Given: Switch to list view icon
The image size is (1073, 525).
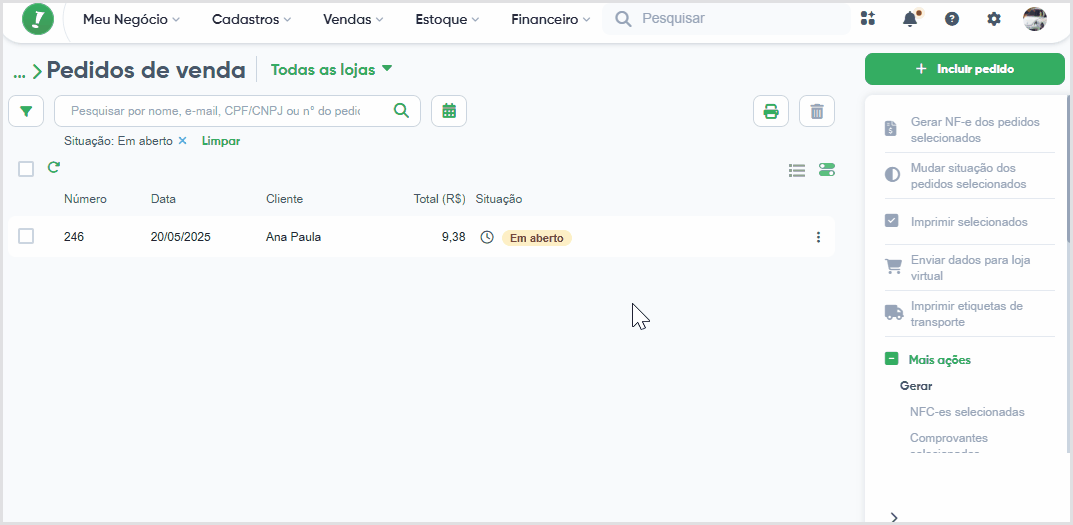Looking at the screenshot, I should (797, 170).
